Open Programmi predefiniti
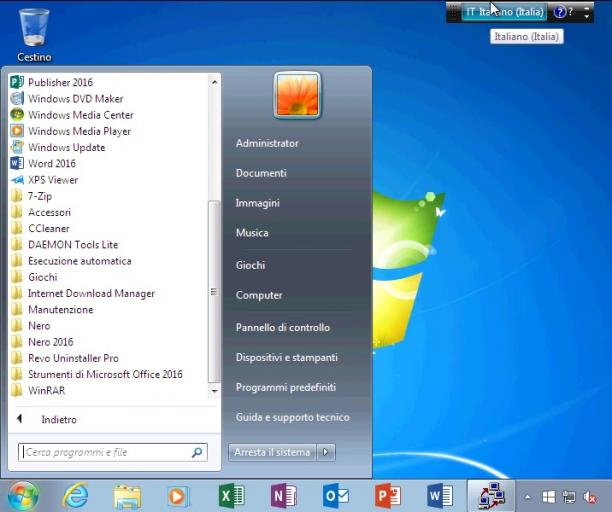Screen dimensions: 612x512 [x=286, y=388]
